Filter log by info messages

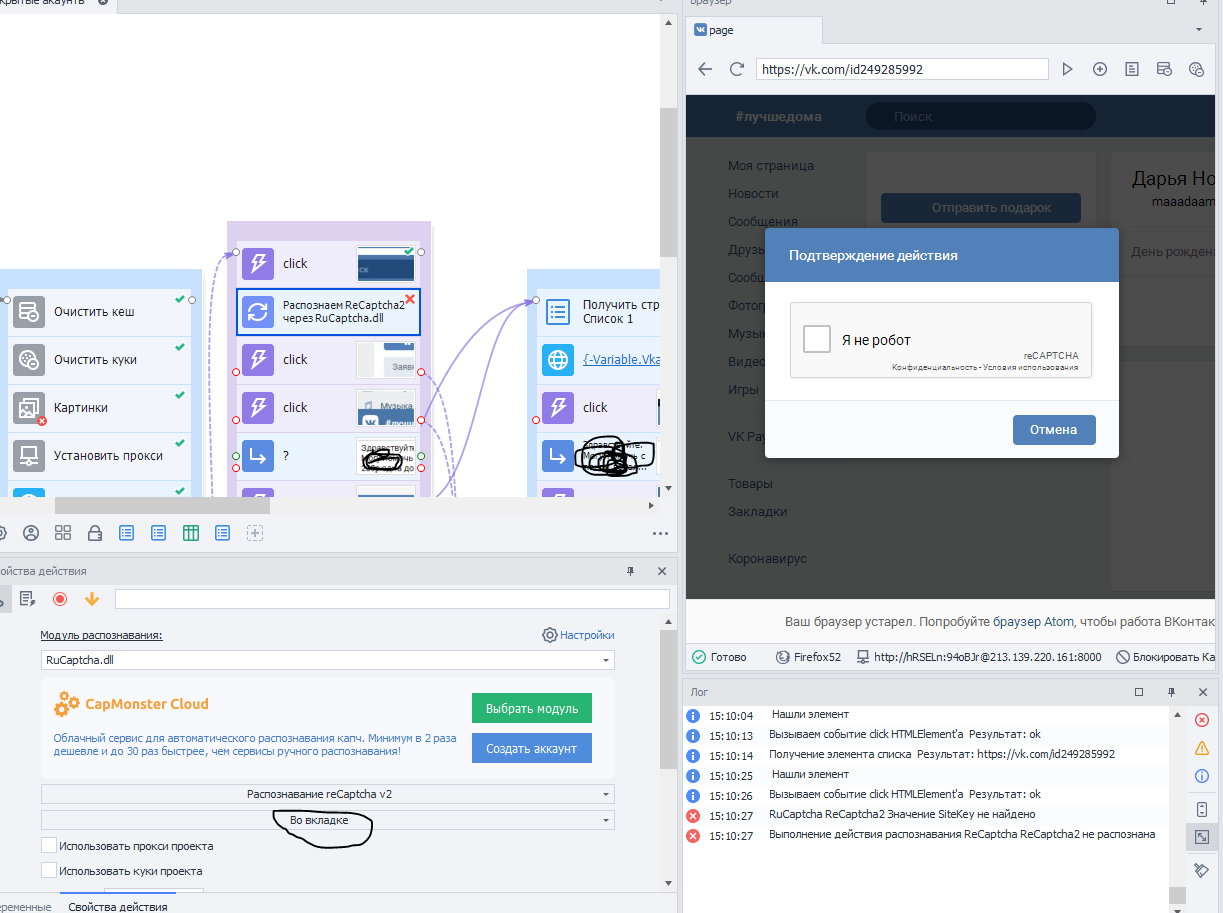(x=1202, y=776)
